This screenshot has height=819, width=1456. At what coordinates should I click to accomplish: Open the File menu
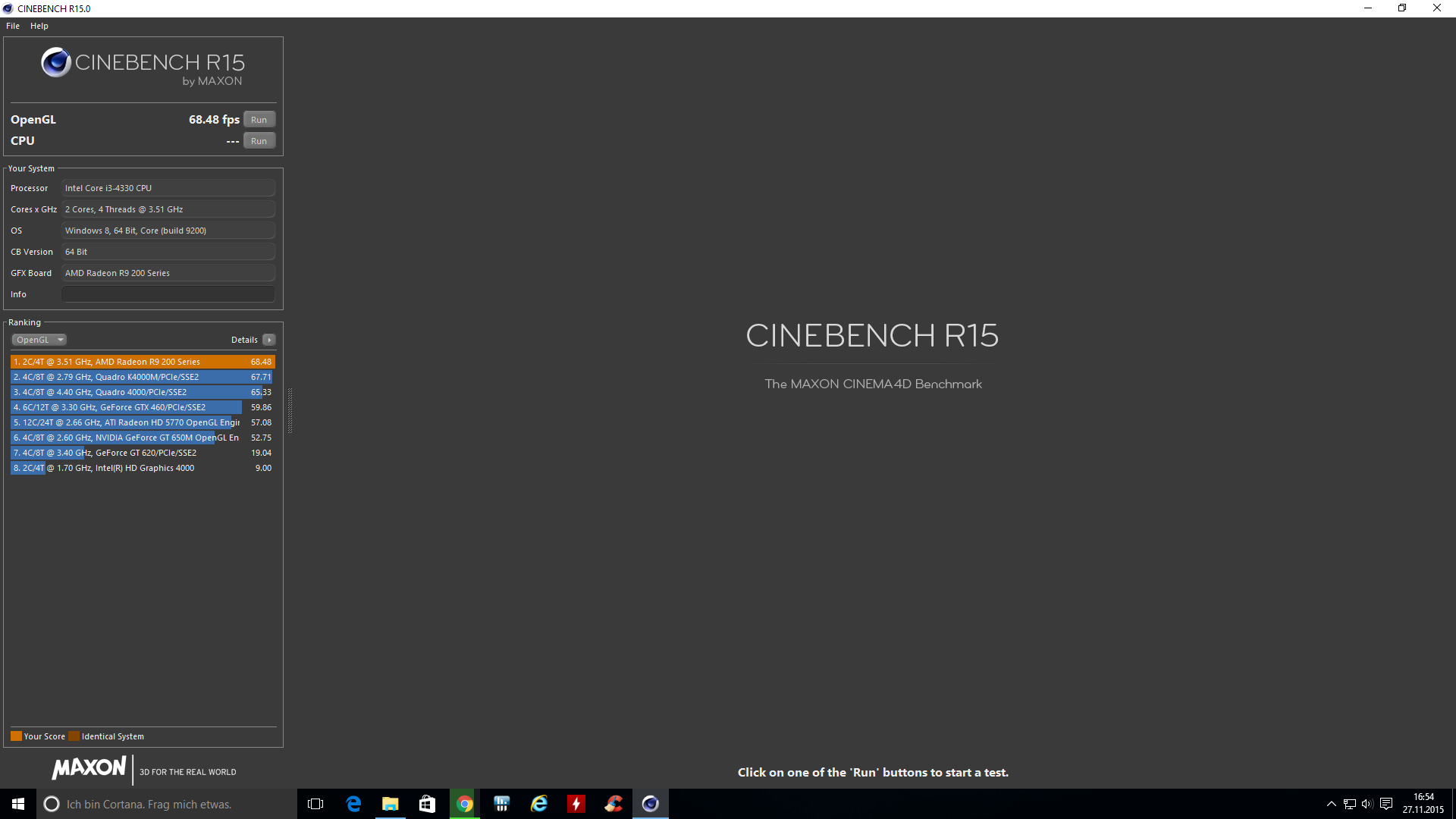click(x=13, y=26)
